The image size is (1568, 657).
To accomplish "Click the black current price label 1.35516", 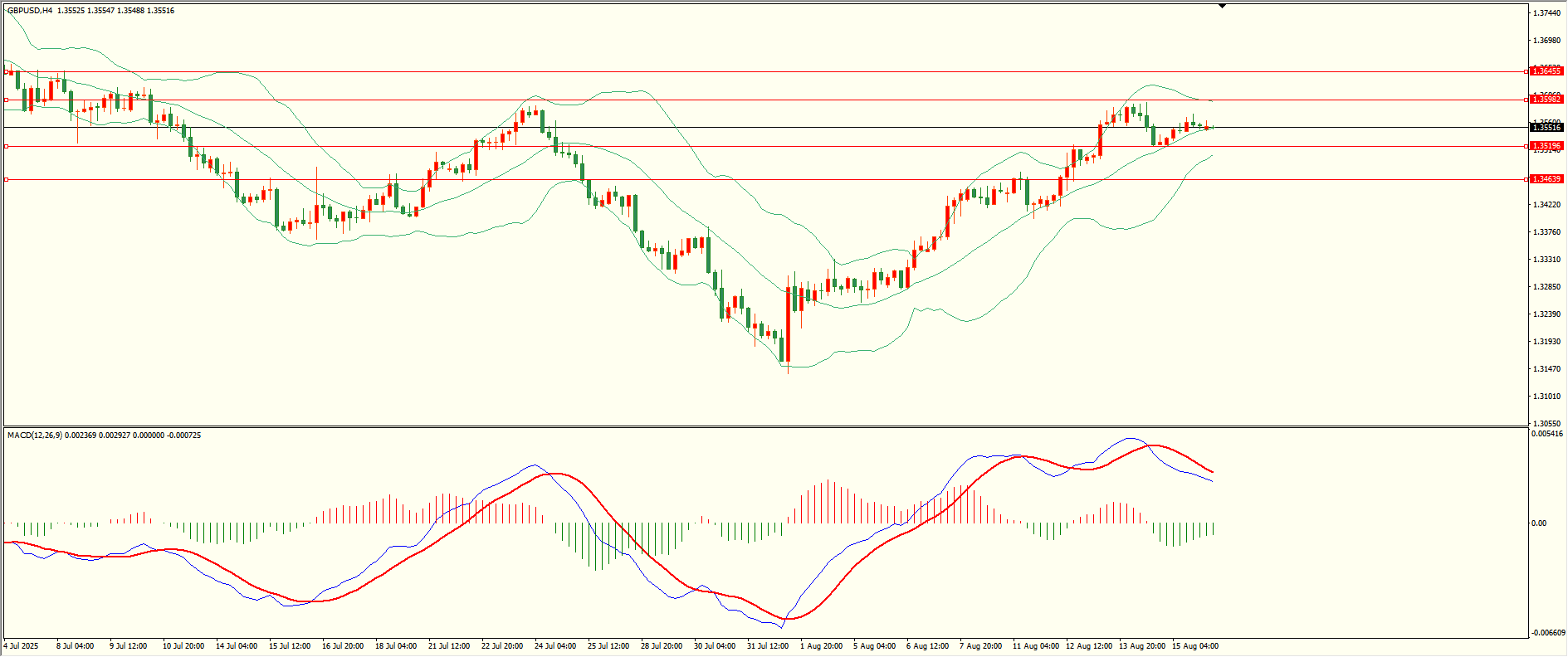I will [1546, 128].
